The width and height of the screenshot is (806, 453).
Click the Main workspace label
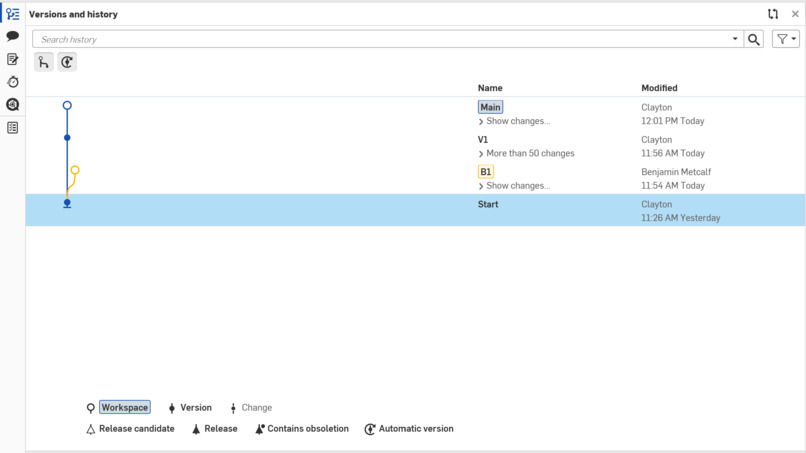[490, 107]
